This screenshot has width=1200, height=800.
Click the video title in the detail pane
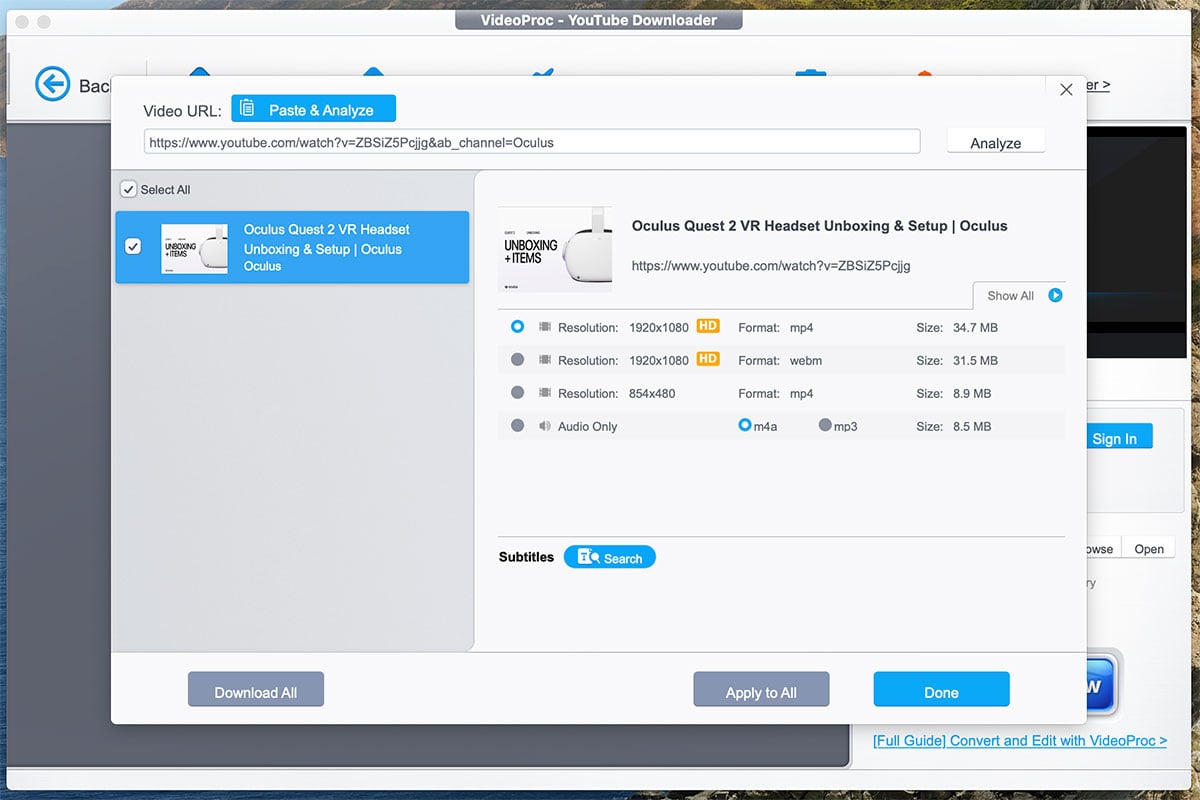[x=820, y=226]
